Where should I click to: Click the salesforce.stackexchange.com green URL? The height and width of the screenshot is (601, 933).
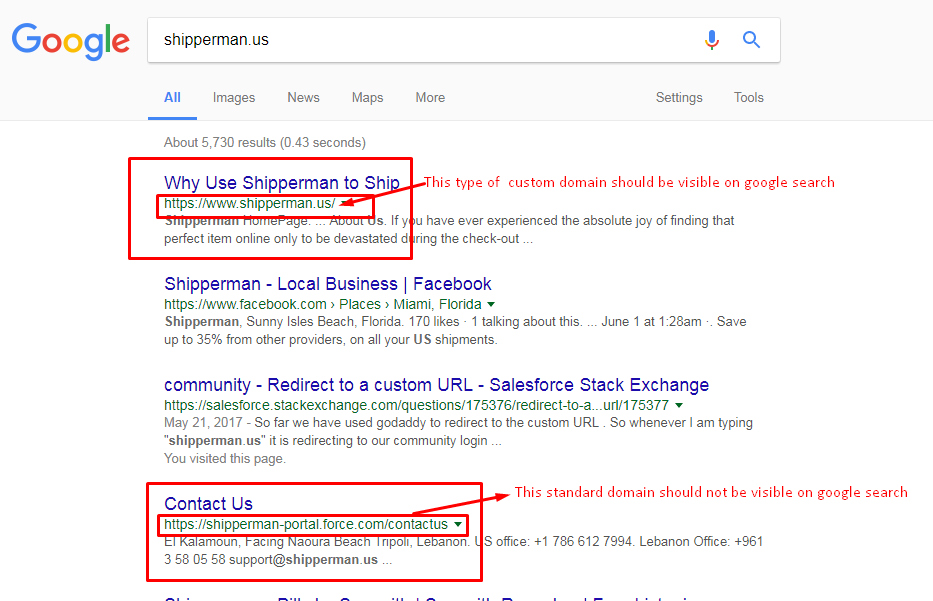[x=417, y=406]
